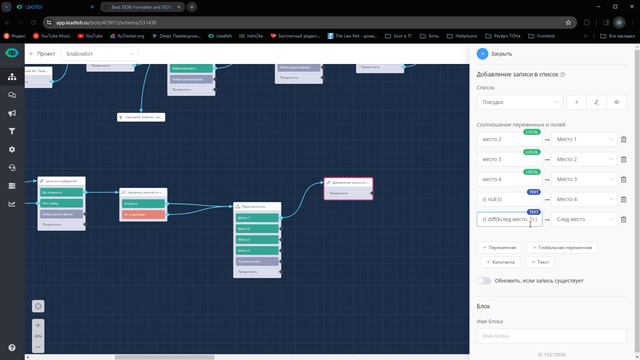The image size is (640, 360).
Task: Click the Имя блока input field
Action: coord(551,336)
